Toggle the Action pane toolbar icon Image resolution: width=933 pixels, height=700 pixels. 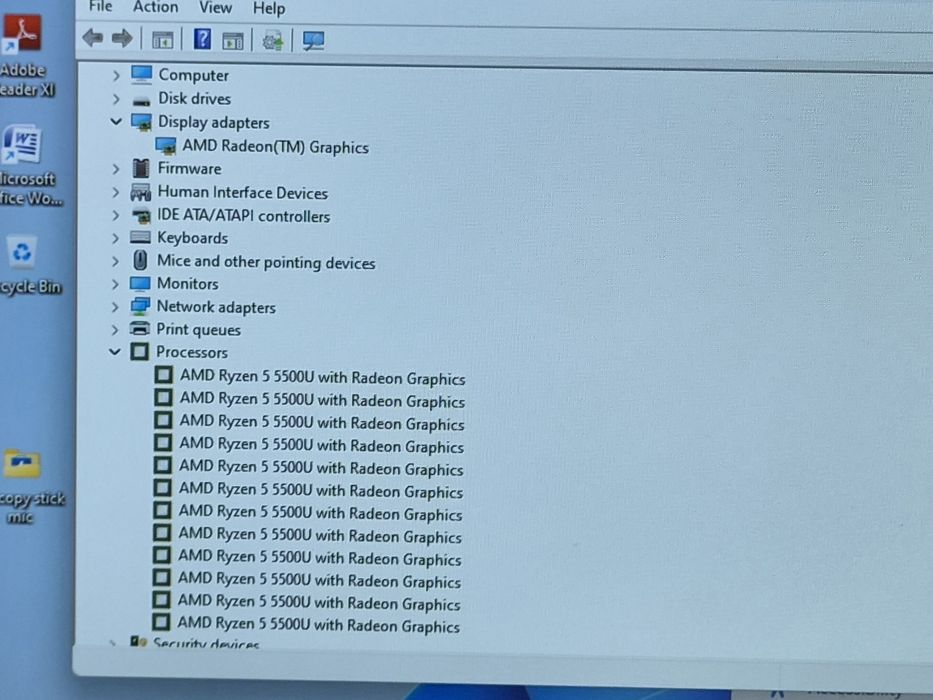[233, 41]
